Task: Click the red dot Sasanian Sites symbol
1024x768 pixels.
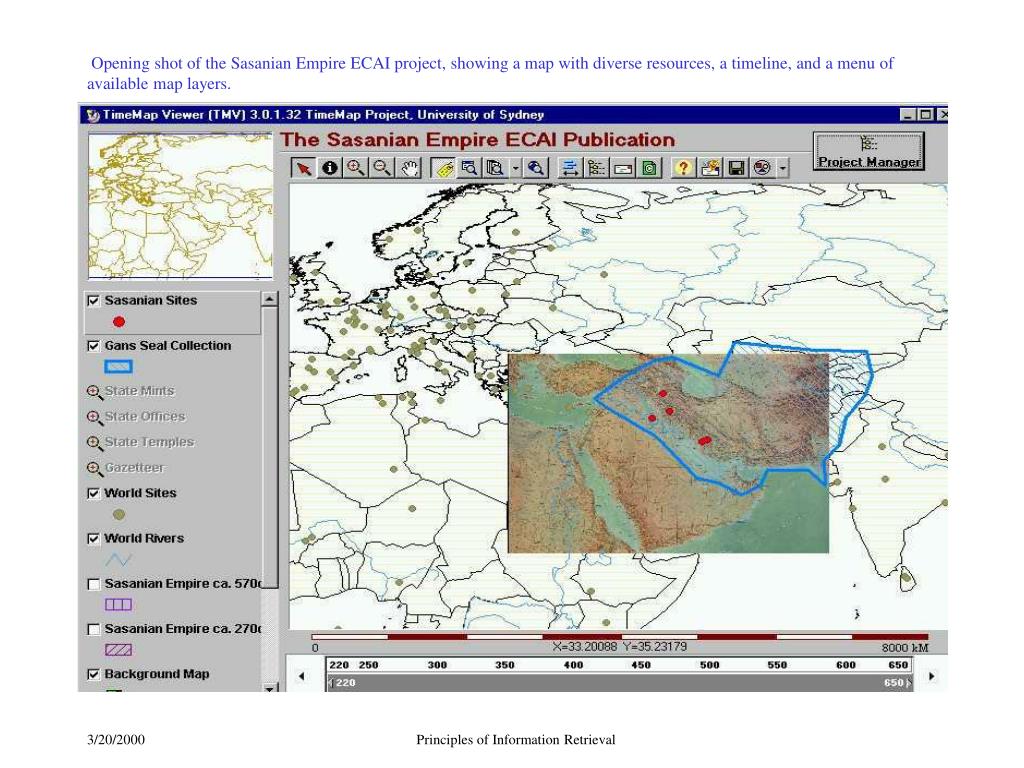Action: [x=118, y=321]
